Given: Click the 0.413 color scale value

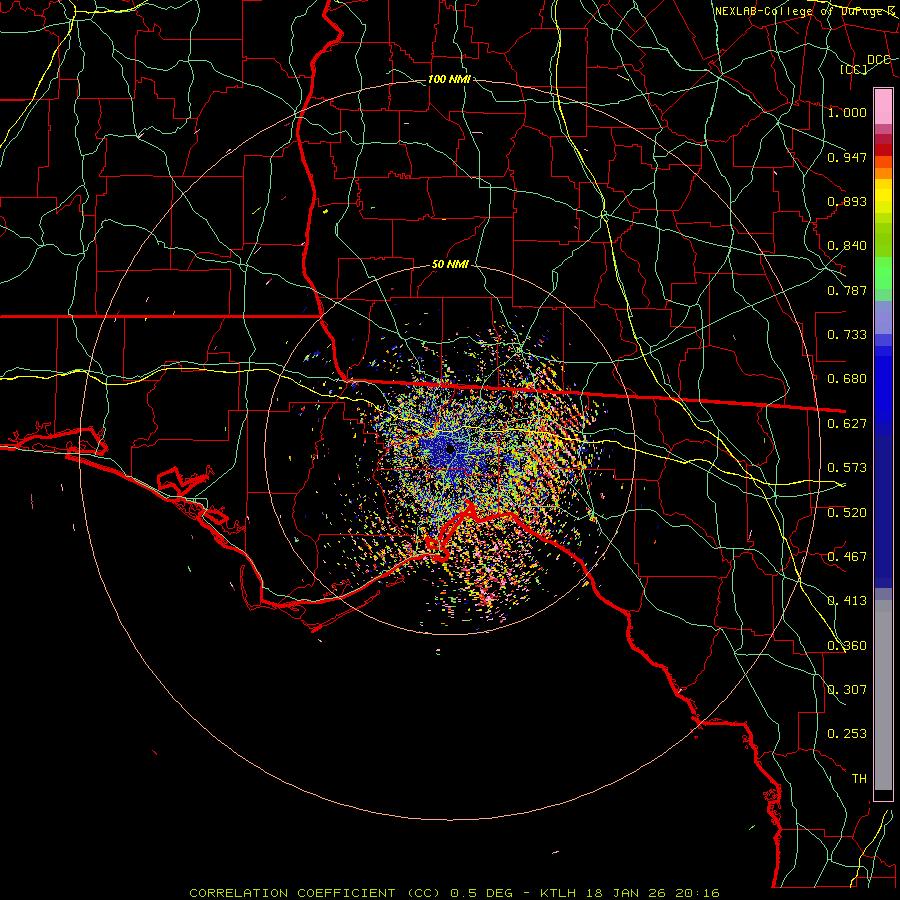Looking at the screenshot, I should [x=847, y=601].
